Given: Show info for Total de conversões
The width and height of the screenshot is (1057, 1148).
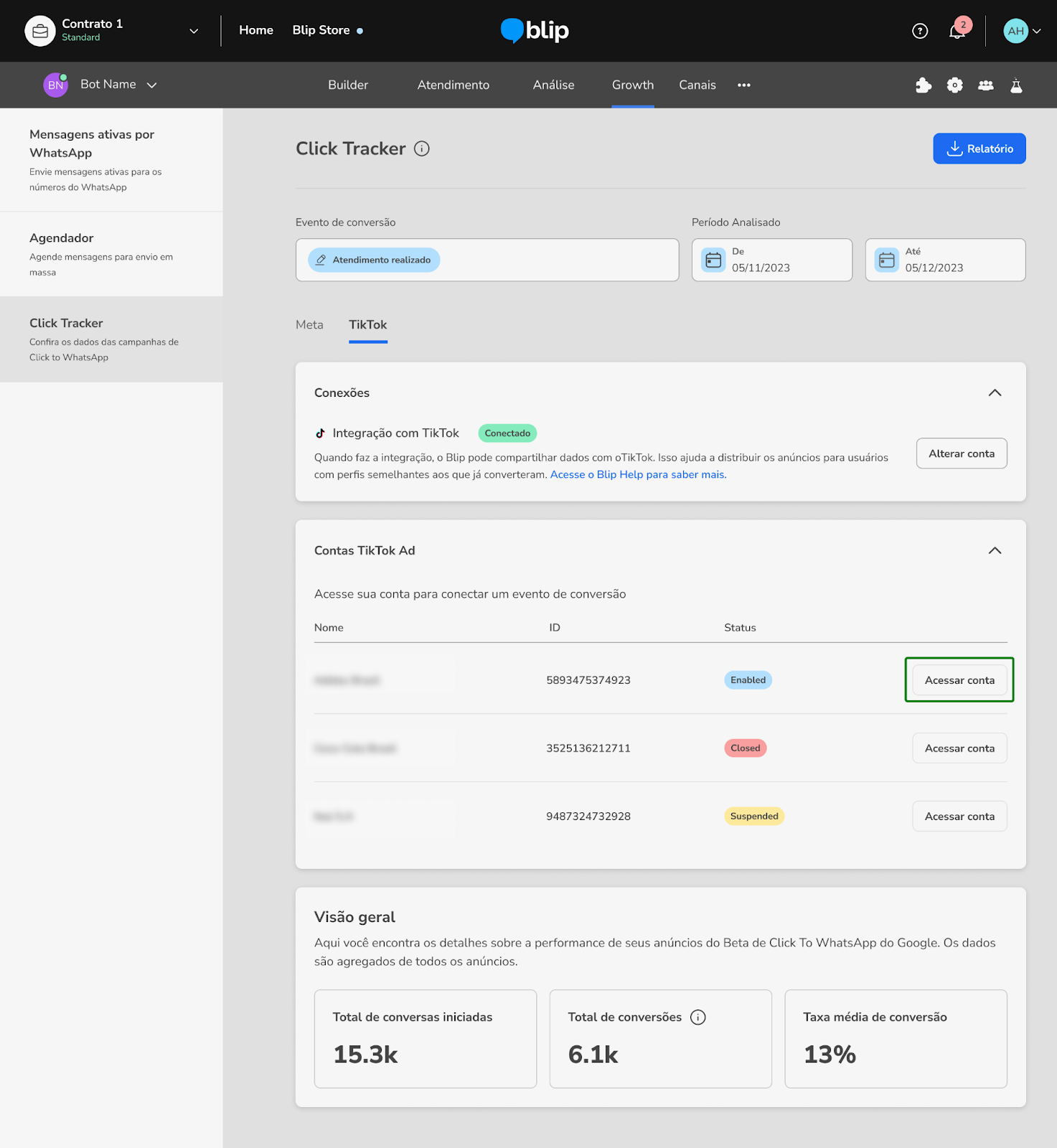Looking at the screenshot, I should pyautogui.click(x=698, y=1017).
